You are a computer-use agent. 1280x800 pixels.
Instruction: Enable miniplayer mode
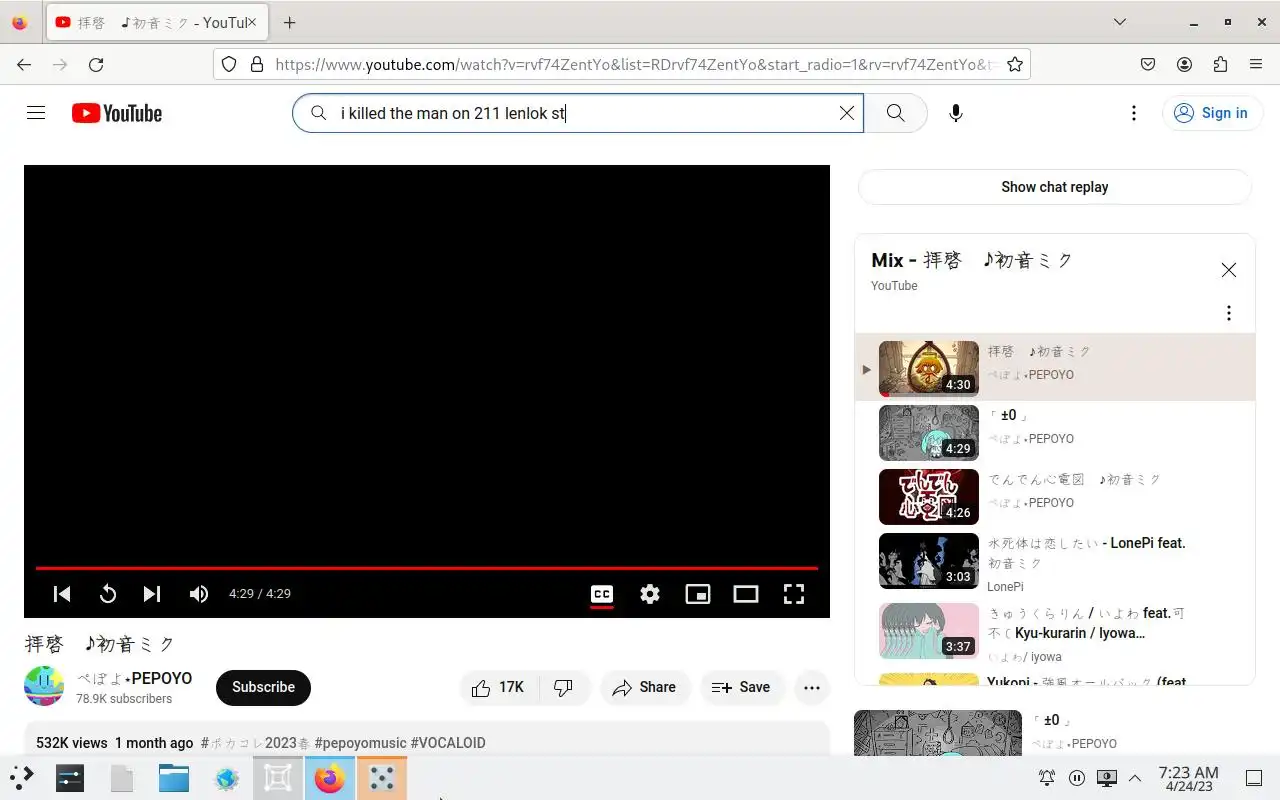point(698,594)
